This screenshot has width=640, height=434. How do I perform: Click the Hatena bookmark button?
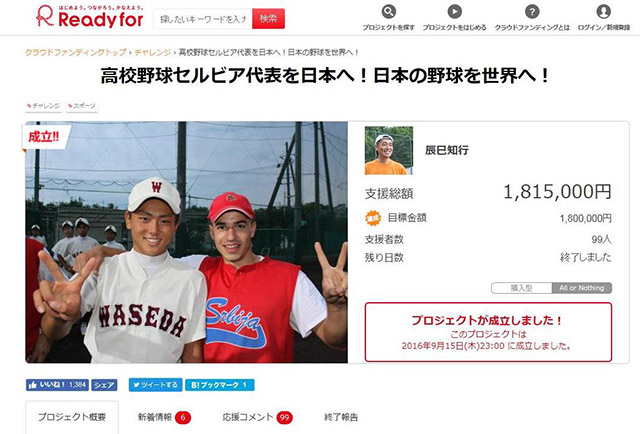pyautogui.click(x=220, y=385)
